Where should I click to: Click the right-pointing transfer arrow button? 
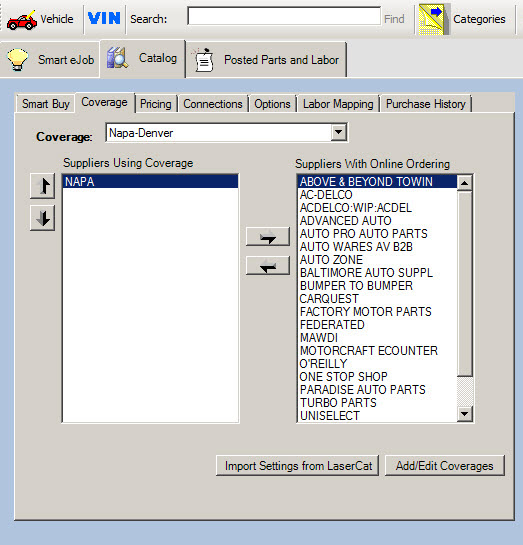(268, 237)
